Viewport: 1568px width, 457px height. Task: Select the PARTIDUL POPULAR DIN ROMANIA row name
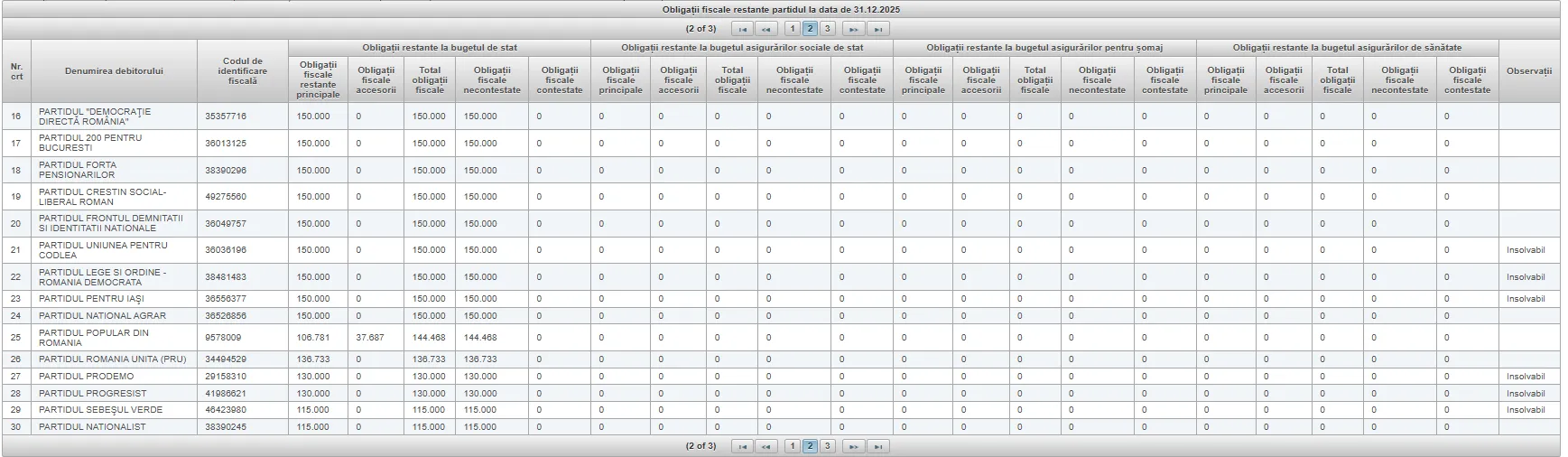94,338
